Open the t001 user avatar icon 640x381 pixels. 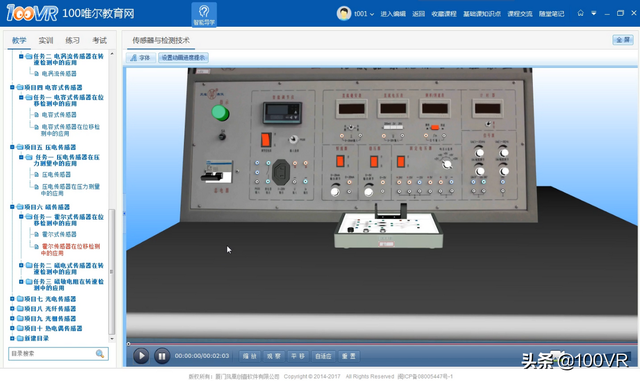[x=344, y=13]
